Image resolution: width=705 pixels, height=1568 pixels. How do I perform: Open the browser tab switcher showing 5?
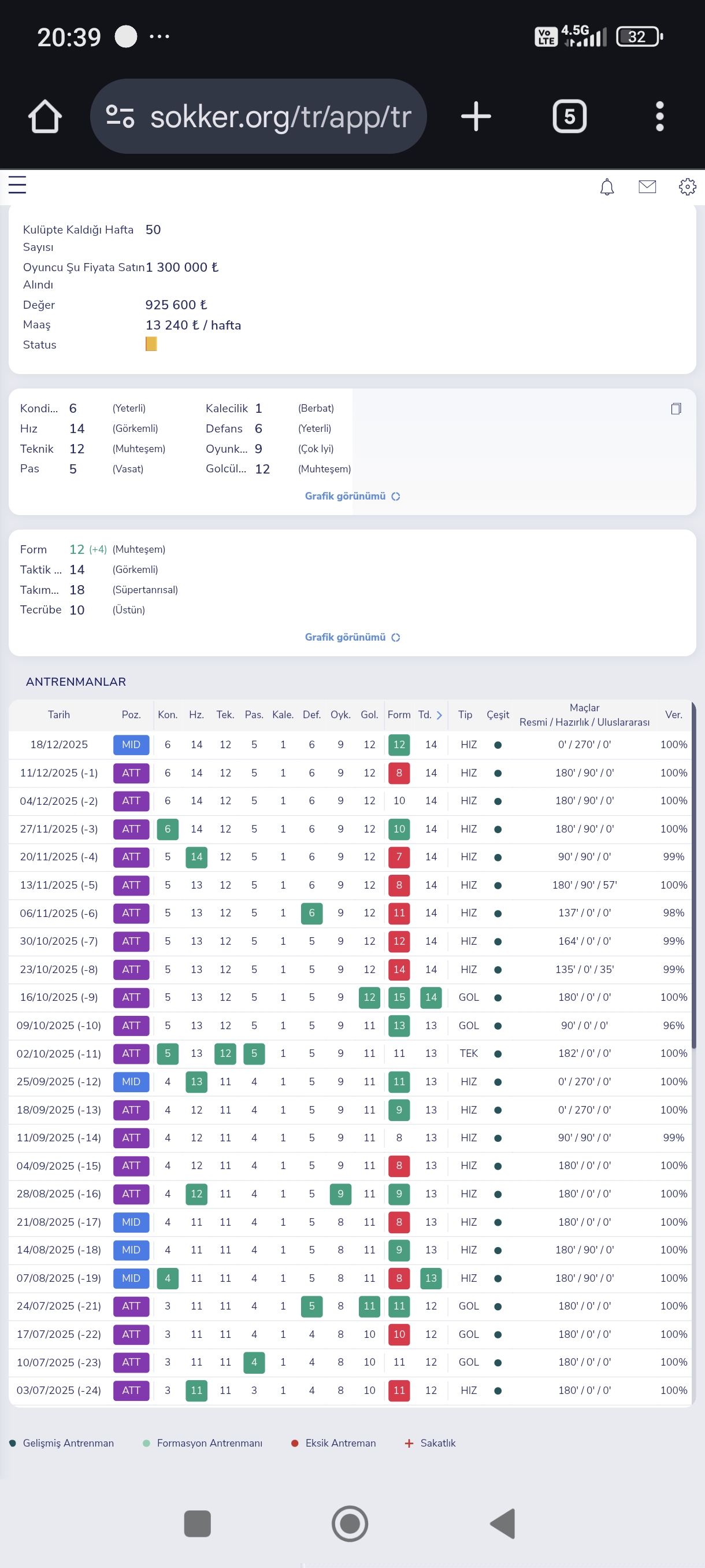pyautogui.click(x=569, y=116)
